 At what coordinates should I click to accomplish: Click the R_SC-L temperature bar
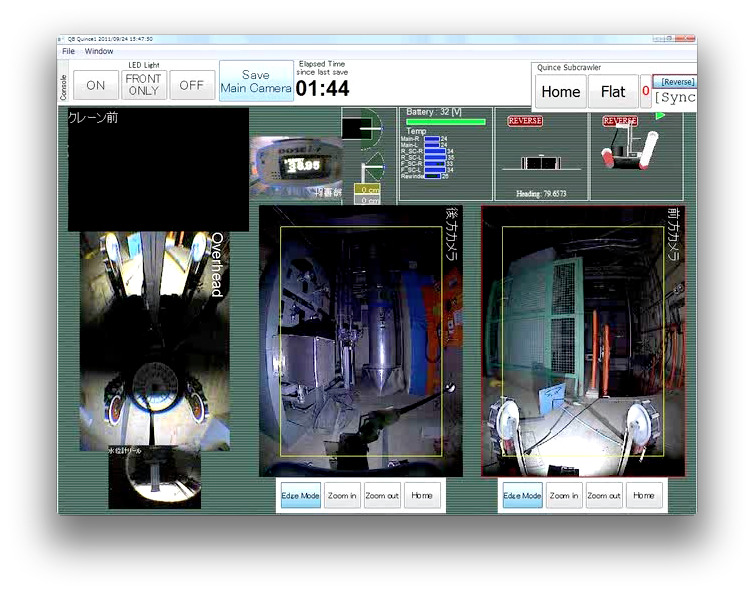point(435,158)
